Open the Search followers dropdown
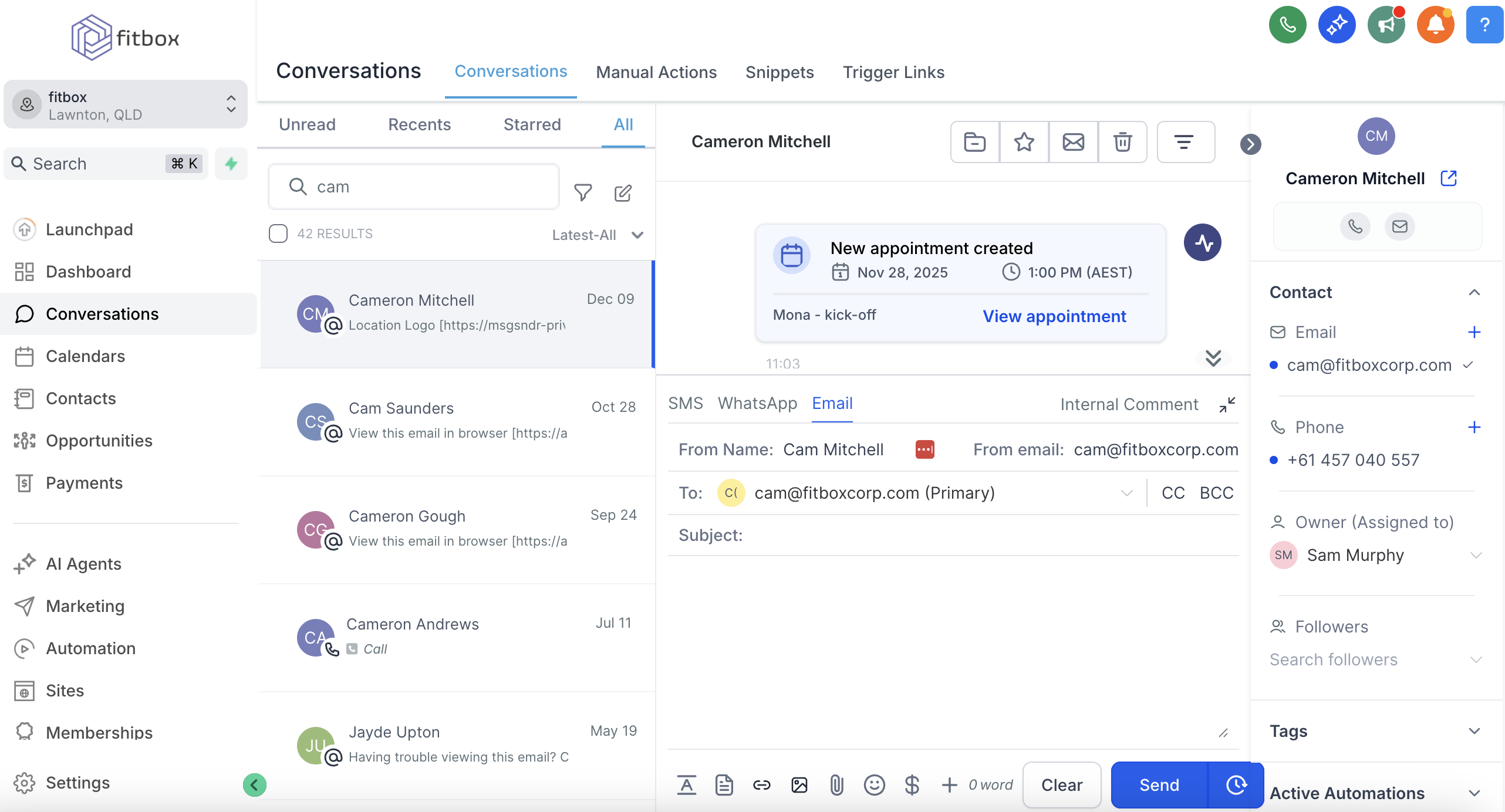 tap(1375, 659)
